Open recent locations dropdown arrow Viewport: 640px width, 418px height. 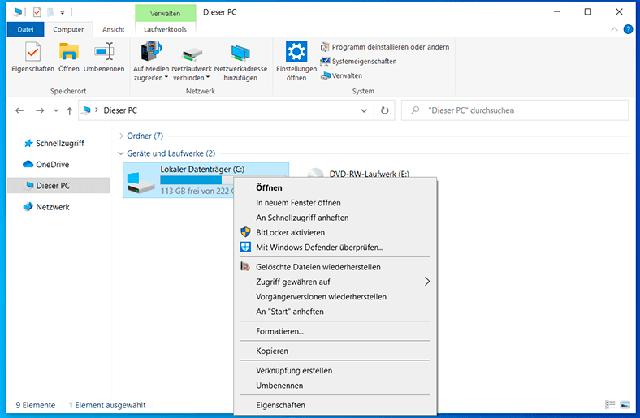[x=56, y=111]
